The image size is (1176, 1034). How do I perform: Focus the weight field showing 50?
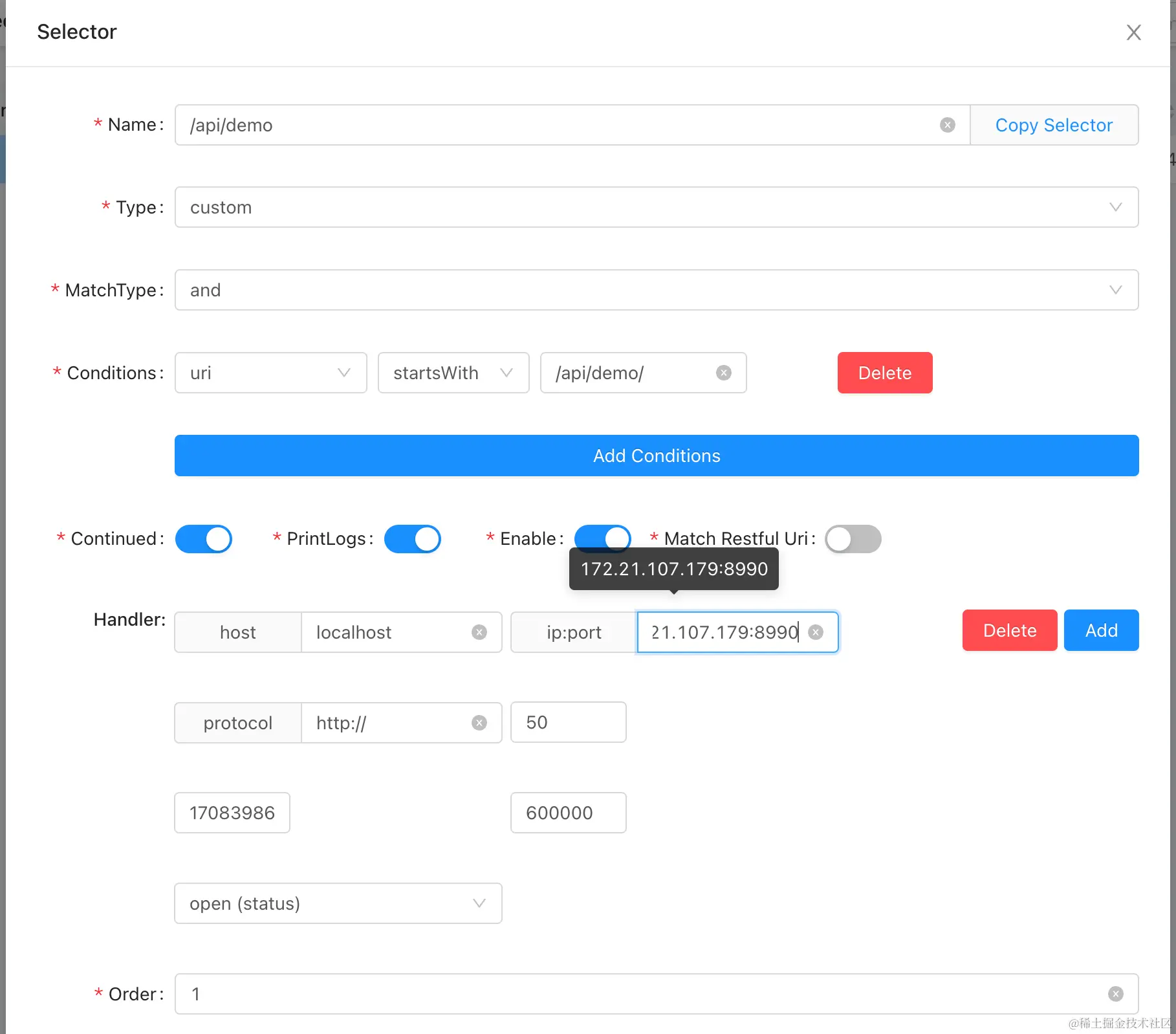coord(569,722)
